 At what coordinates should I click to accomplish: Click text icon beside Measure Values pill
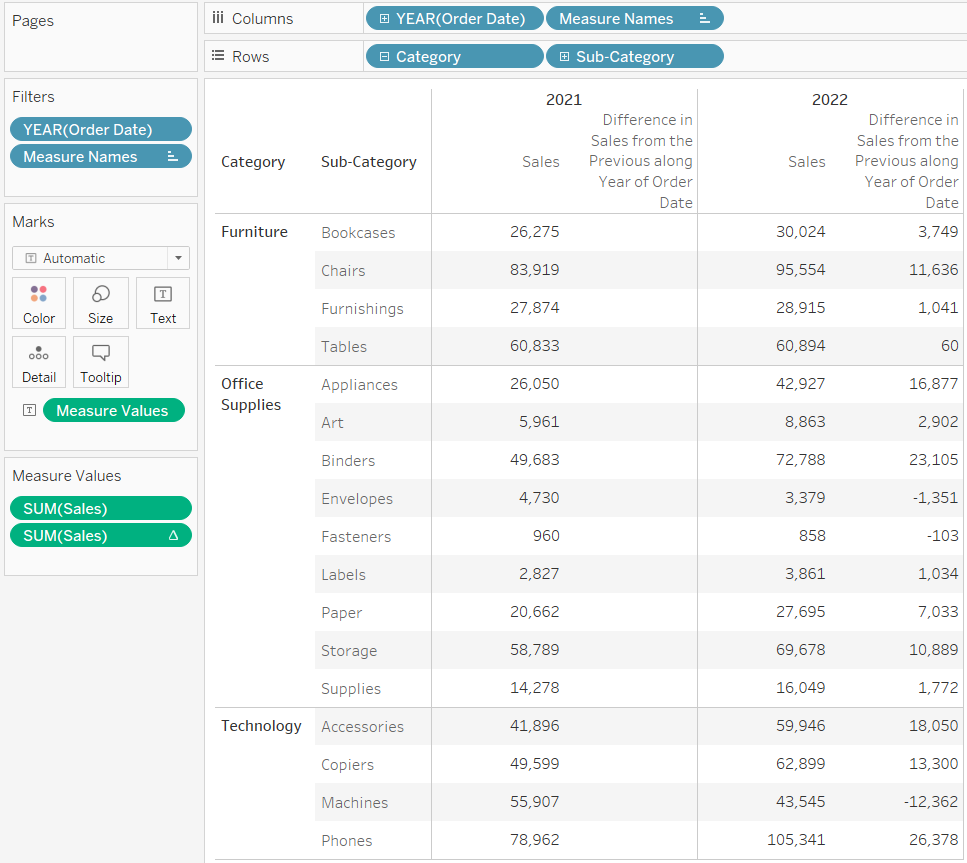point(30,410)
